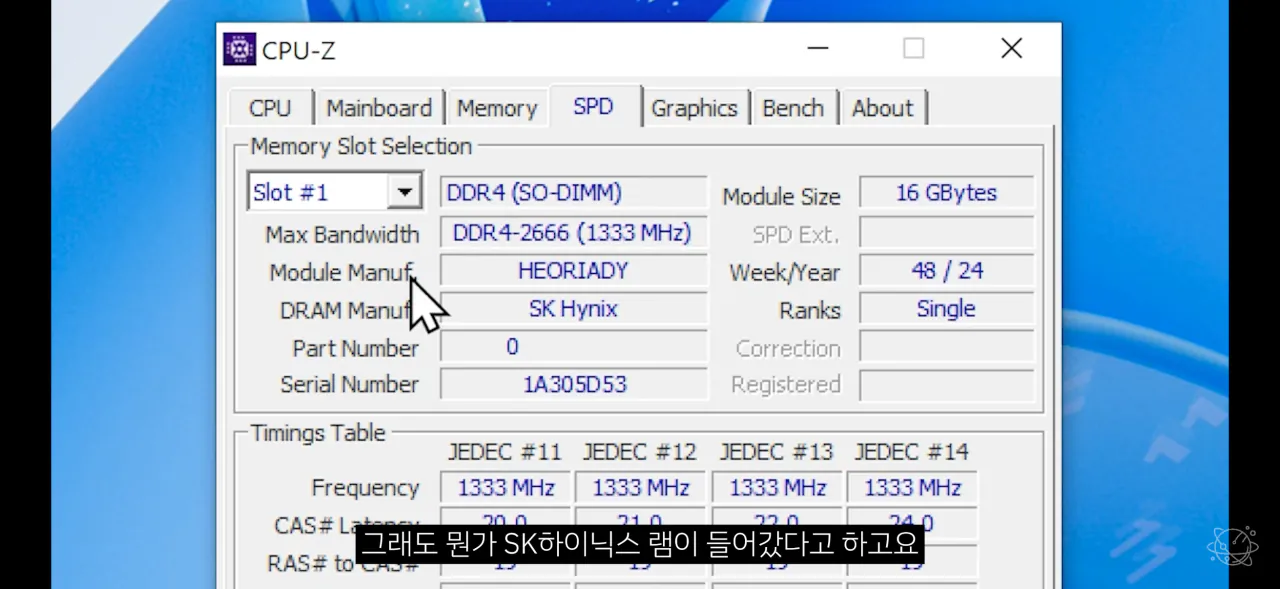Open the Graphics tab
The width and height of the screenshot is (1280, 589).
[x=694, y=108]
